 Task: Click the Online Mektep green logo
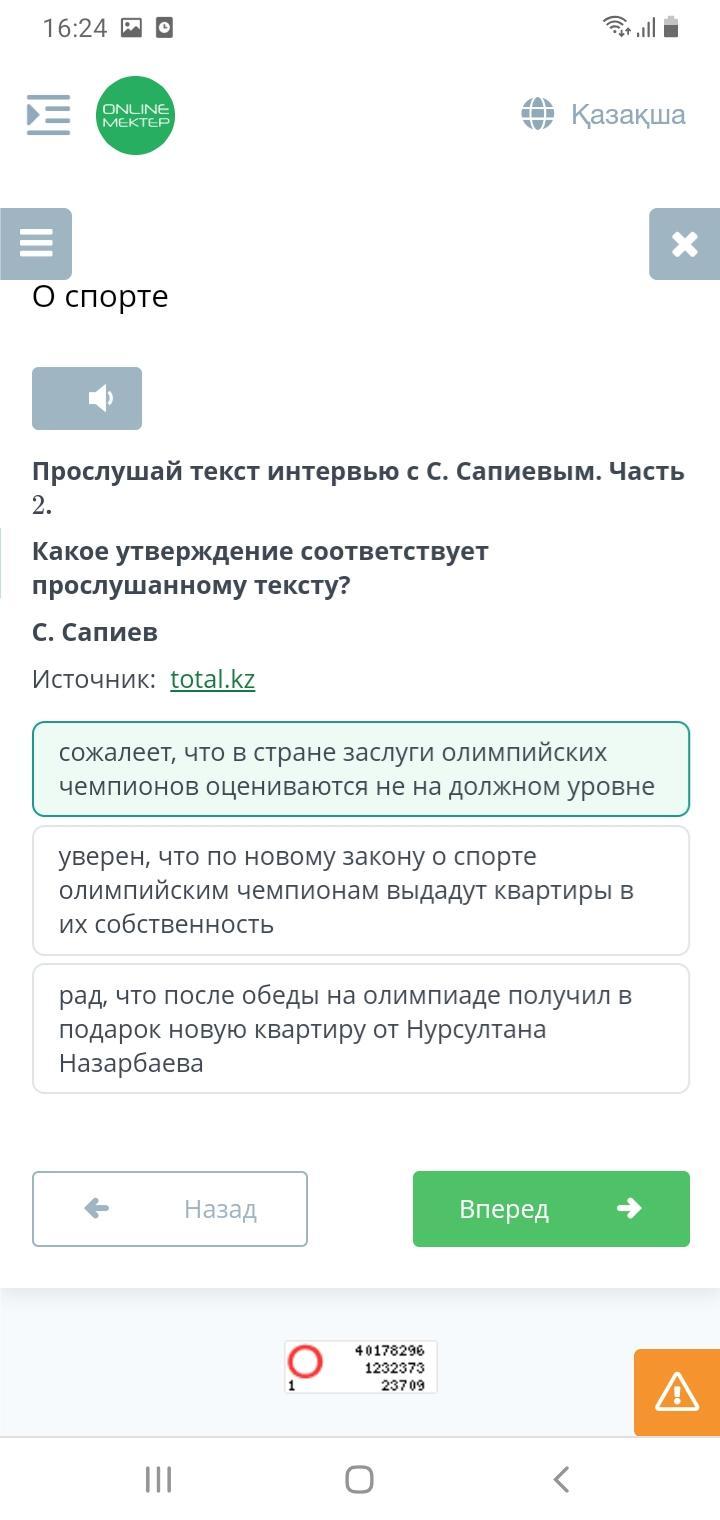point(135,115)
